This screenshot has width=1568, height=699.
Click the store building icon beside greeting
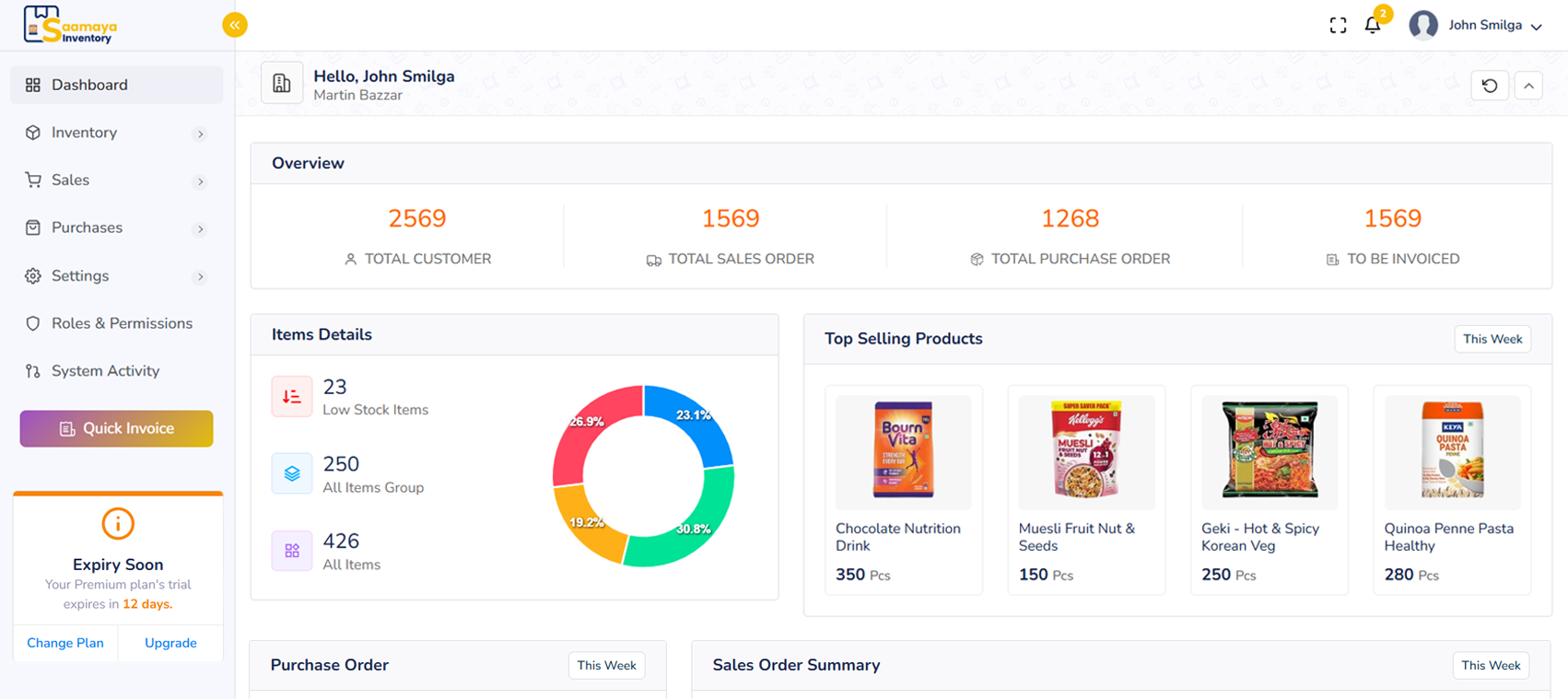coord(282,84)
